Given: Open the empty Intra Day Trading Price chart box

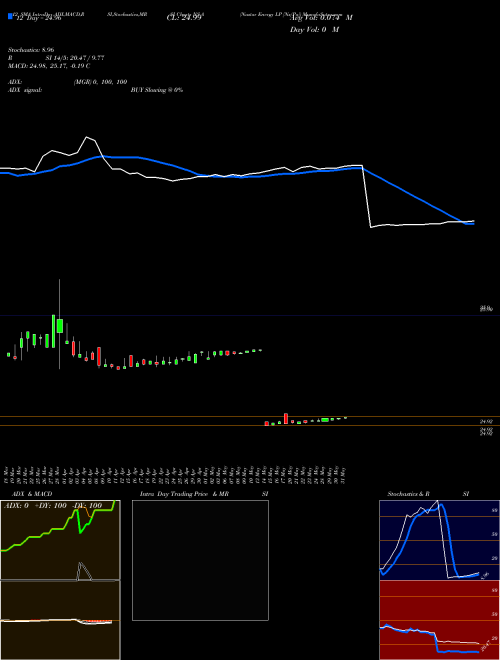Looking at the screenshot, I should 200,560.
